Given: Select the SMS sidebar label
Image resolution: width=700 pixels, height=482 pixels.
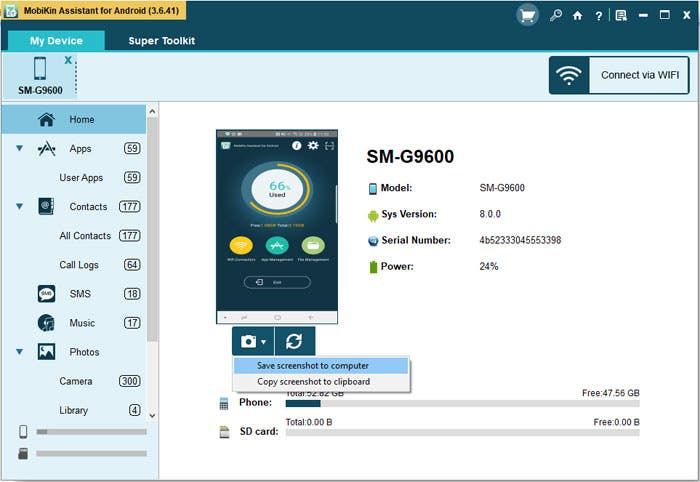Looking at the screenshot, I should [x=80, y=294].
